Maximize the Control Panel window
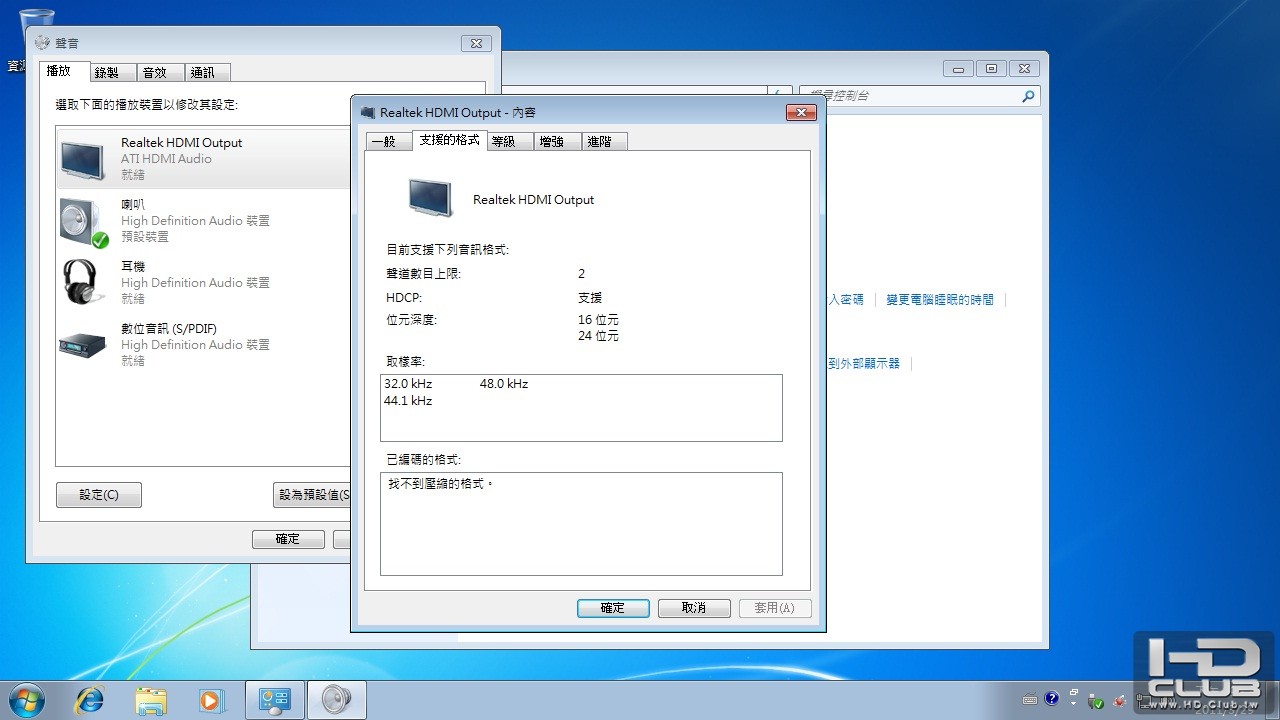The width and height of the screenshot is (1280, 720). coord(991,69)
